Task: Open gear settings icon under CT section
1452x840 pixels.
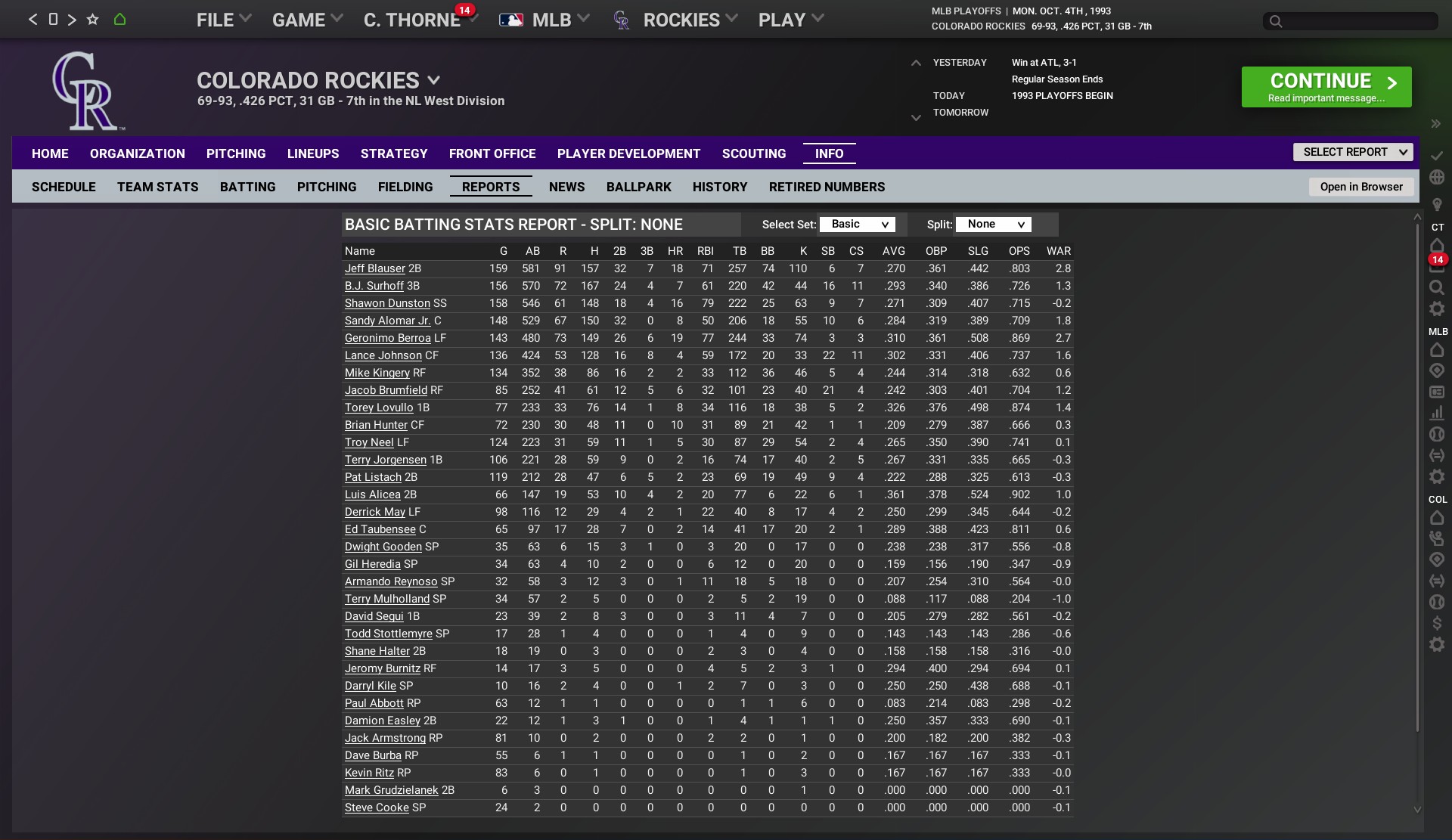Action: point(1437,308)
